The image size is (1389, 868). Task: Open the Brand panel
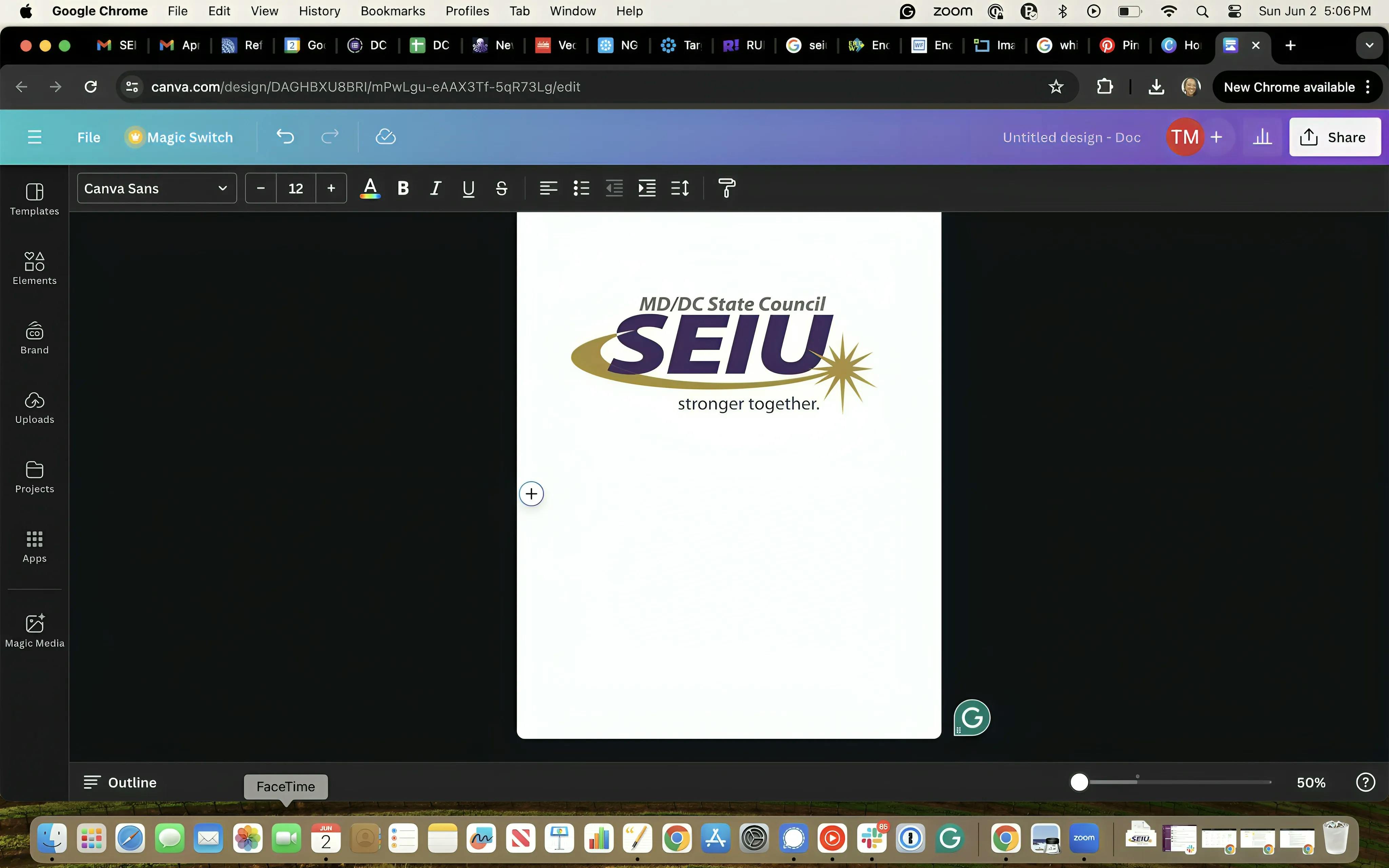point(35,338)
